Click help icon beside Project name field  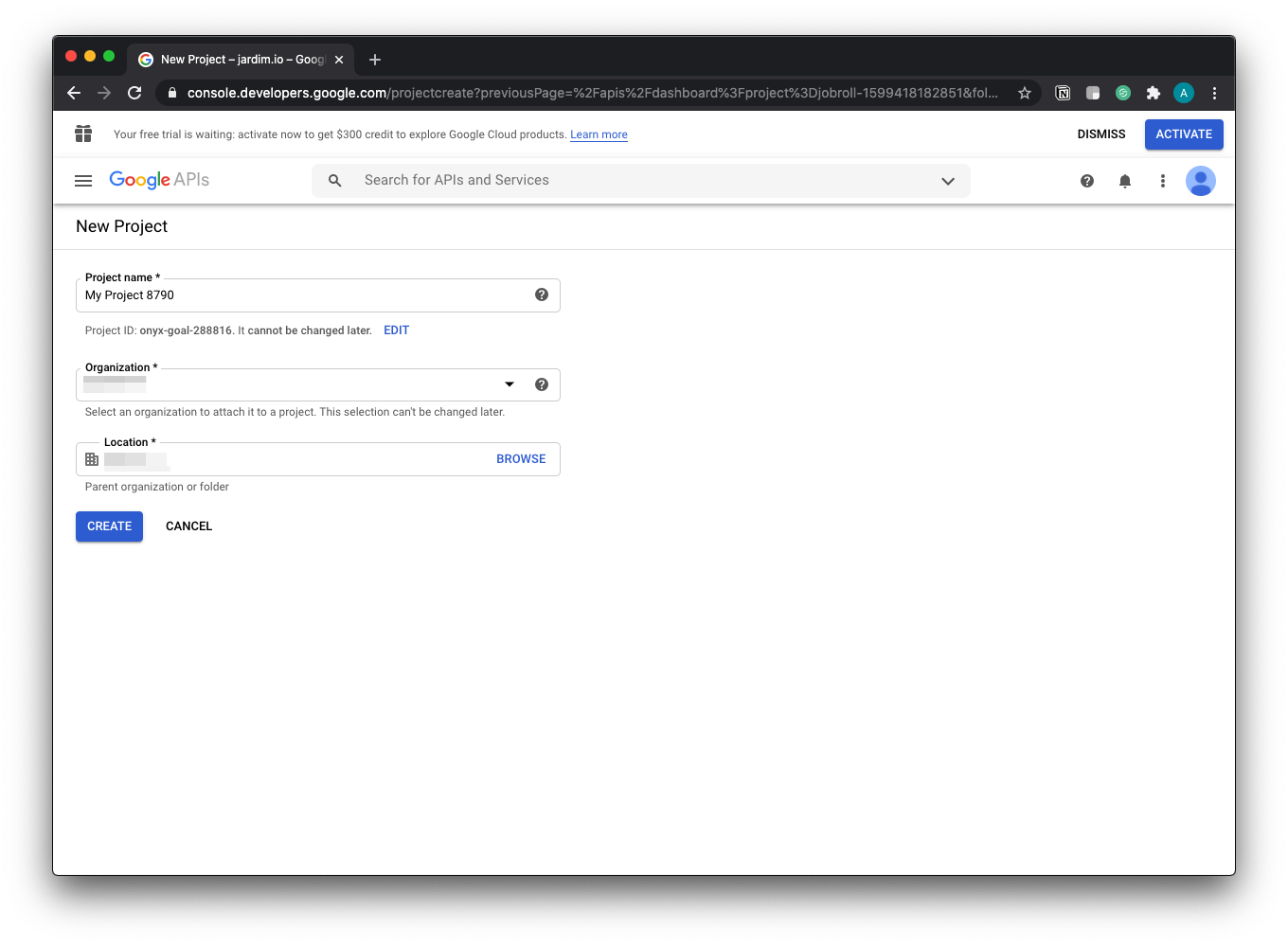click(x=542, y=294)
